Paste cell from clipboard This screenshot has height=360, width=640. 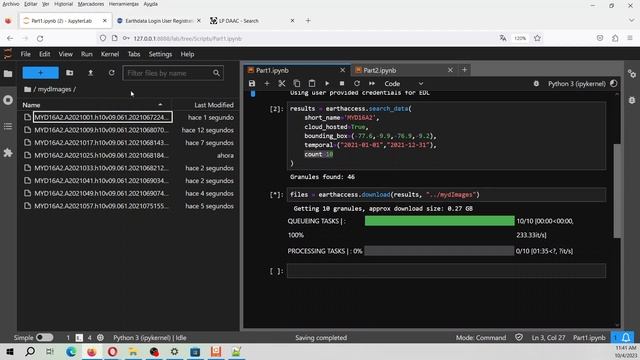click(x=312, y=83)
